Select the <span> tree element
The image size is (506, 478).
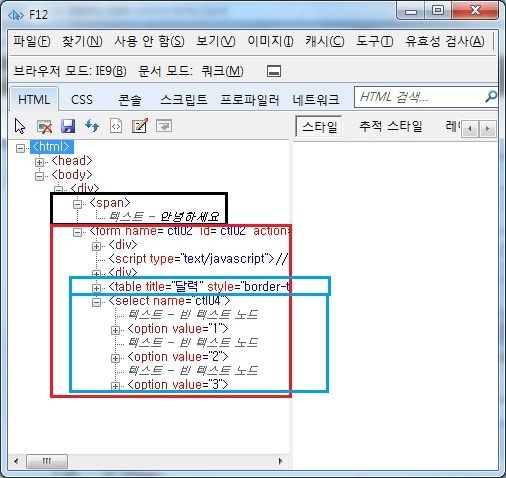[110, 203]
